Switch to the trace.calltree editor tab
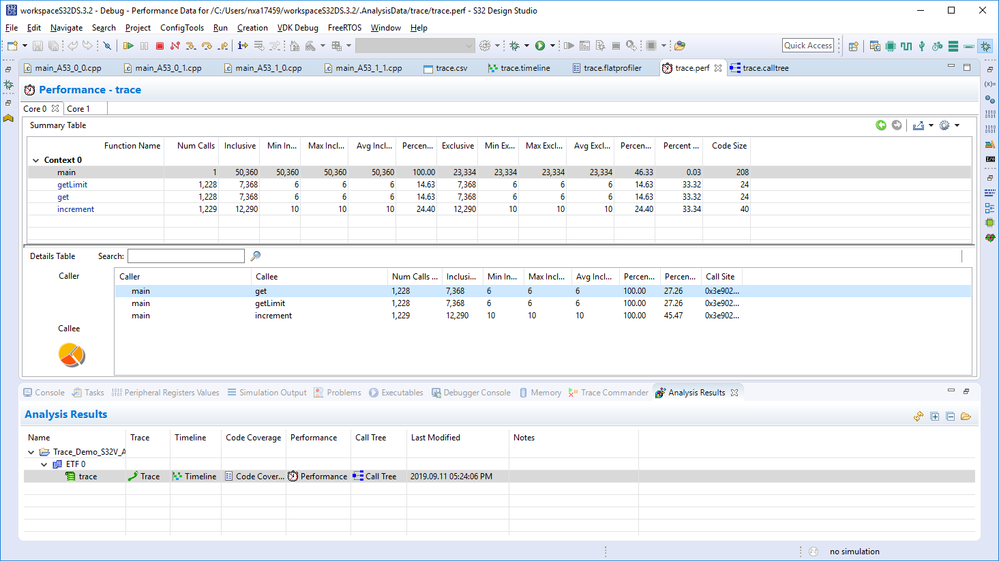Viewport: 999px width, 561px height. point(759,68)
